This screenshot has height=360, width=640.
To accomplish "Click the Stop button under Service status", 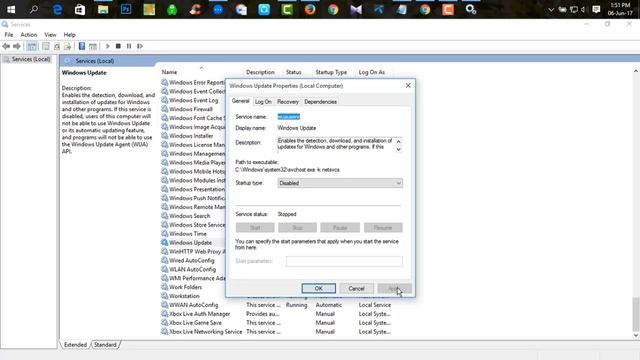I will coord(298,227).
